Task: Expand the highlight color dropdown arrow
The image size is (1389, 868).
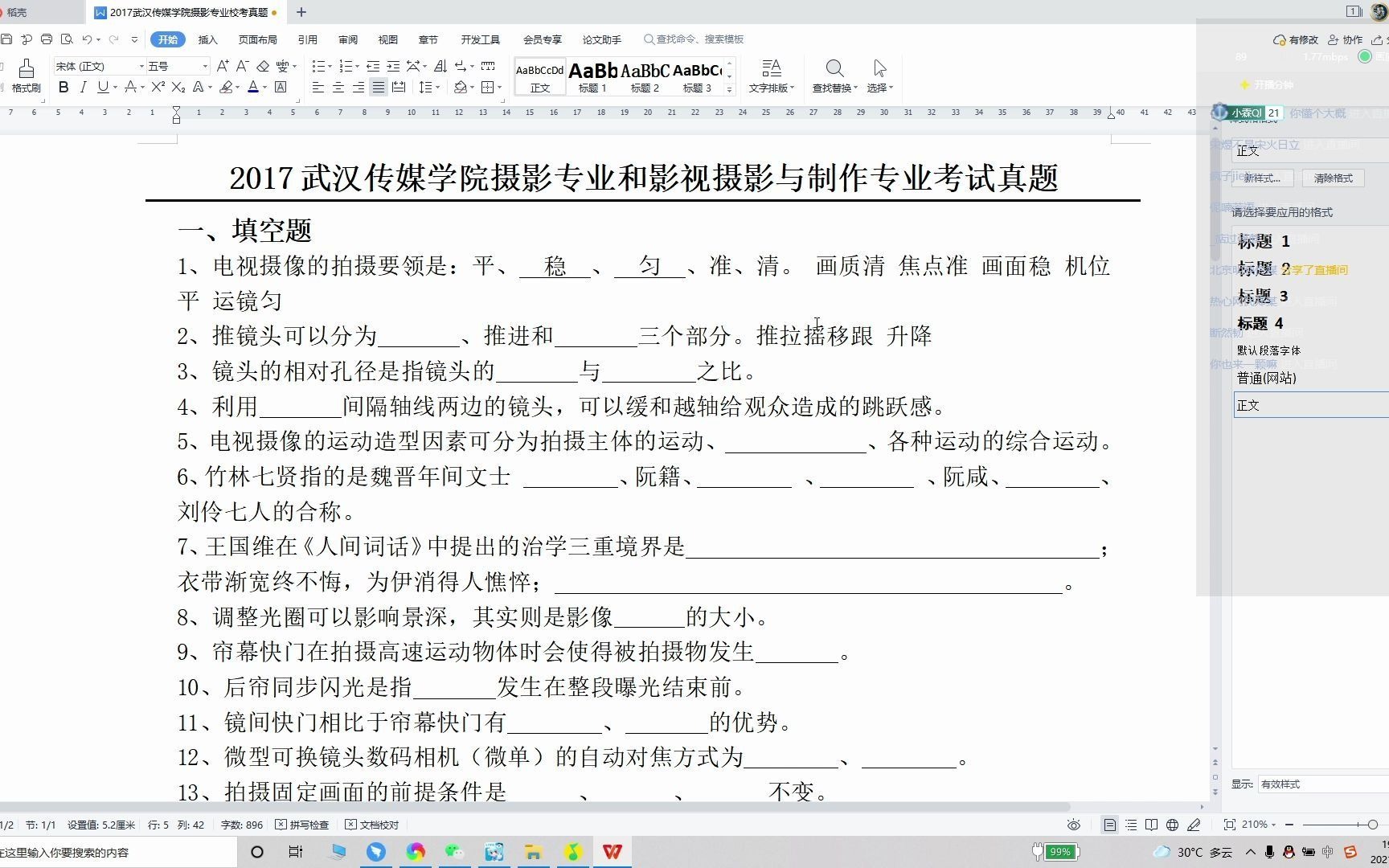Action: tap(237, 87)
